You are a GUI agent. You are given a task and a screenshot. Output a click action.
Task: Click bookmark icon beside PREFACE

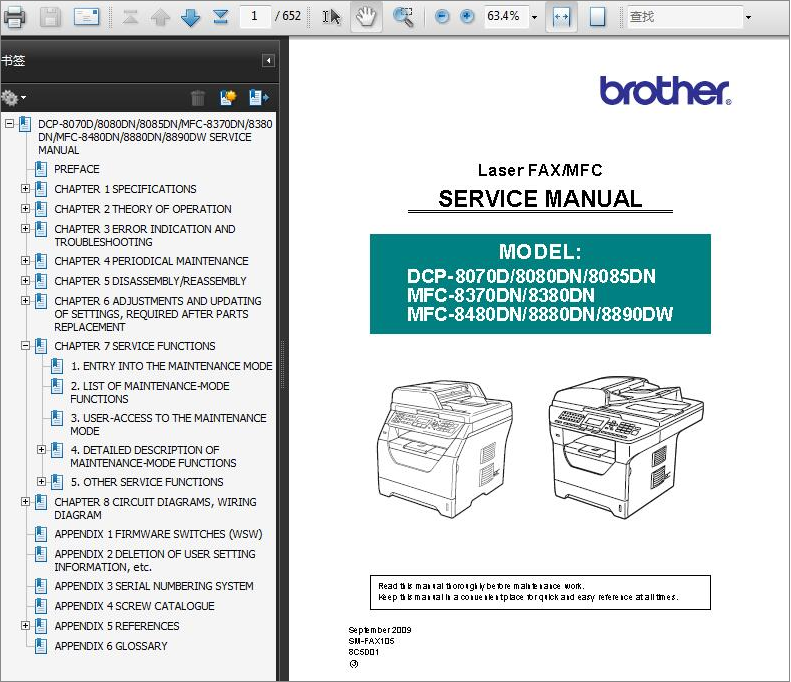pos(41,169)
